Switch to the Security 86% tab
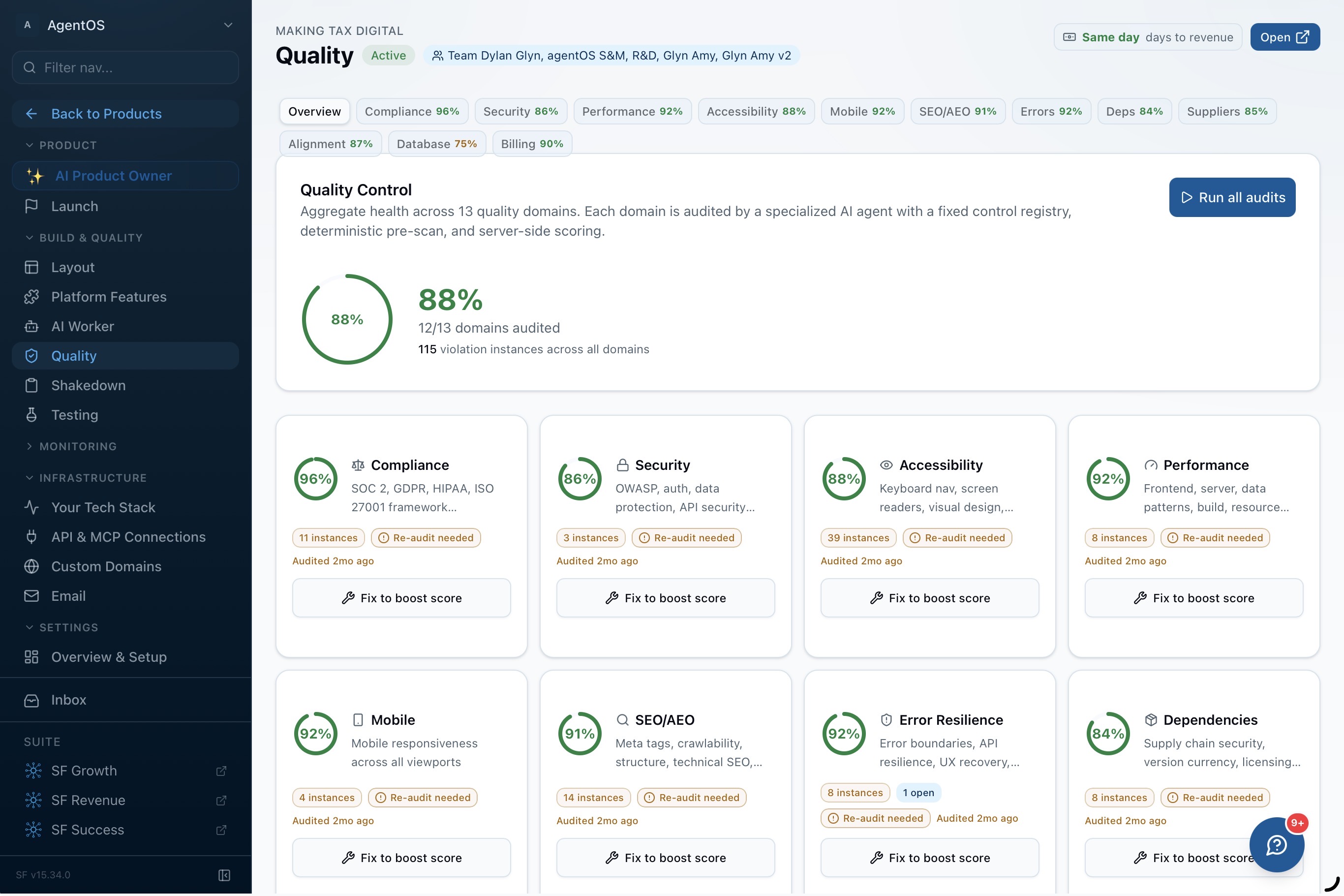The width and height of the screenshot is (1344, 896). pos(520,111)
